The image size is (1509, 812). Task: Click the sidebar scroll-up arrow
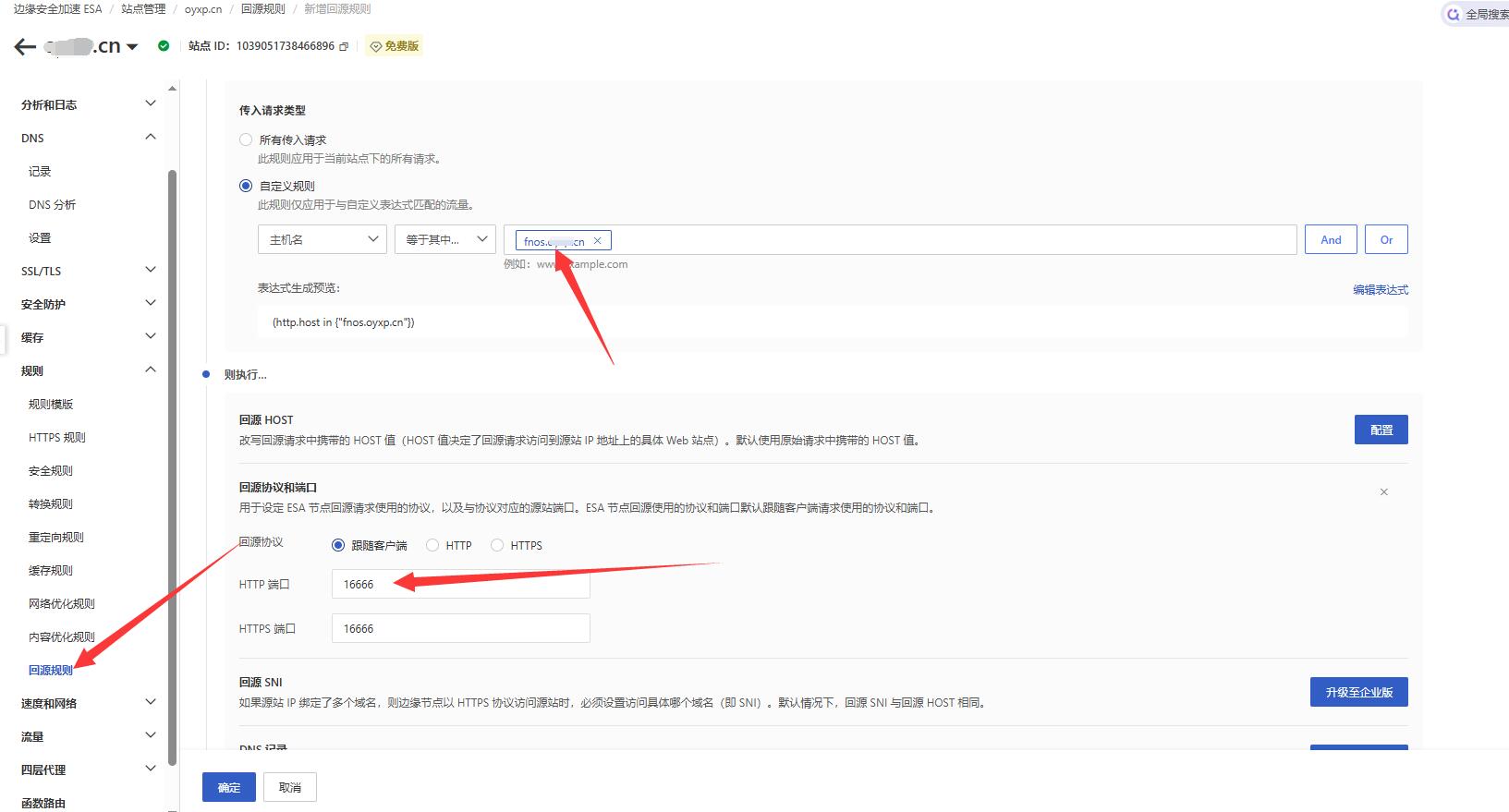click(172, 89)
